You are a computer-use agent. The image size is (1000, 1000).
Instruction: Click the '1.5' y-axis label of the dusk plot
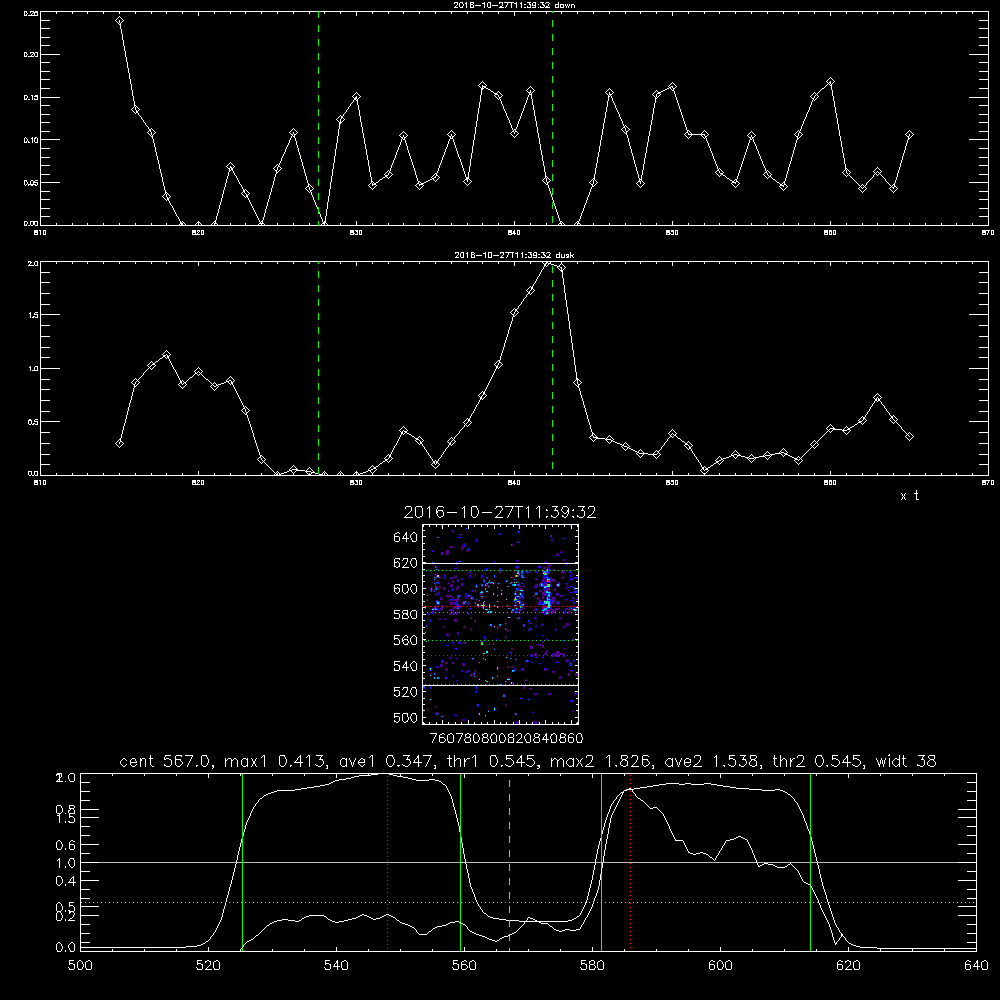33,315
